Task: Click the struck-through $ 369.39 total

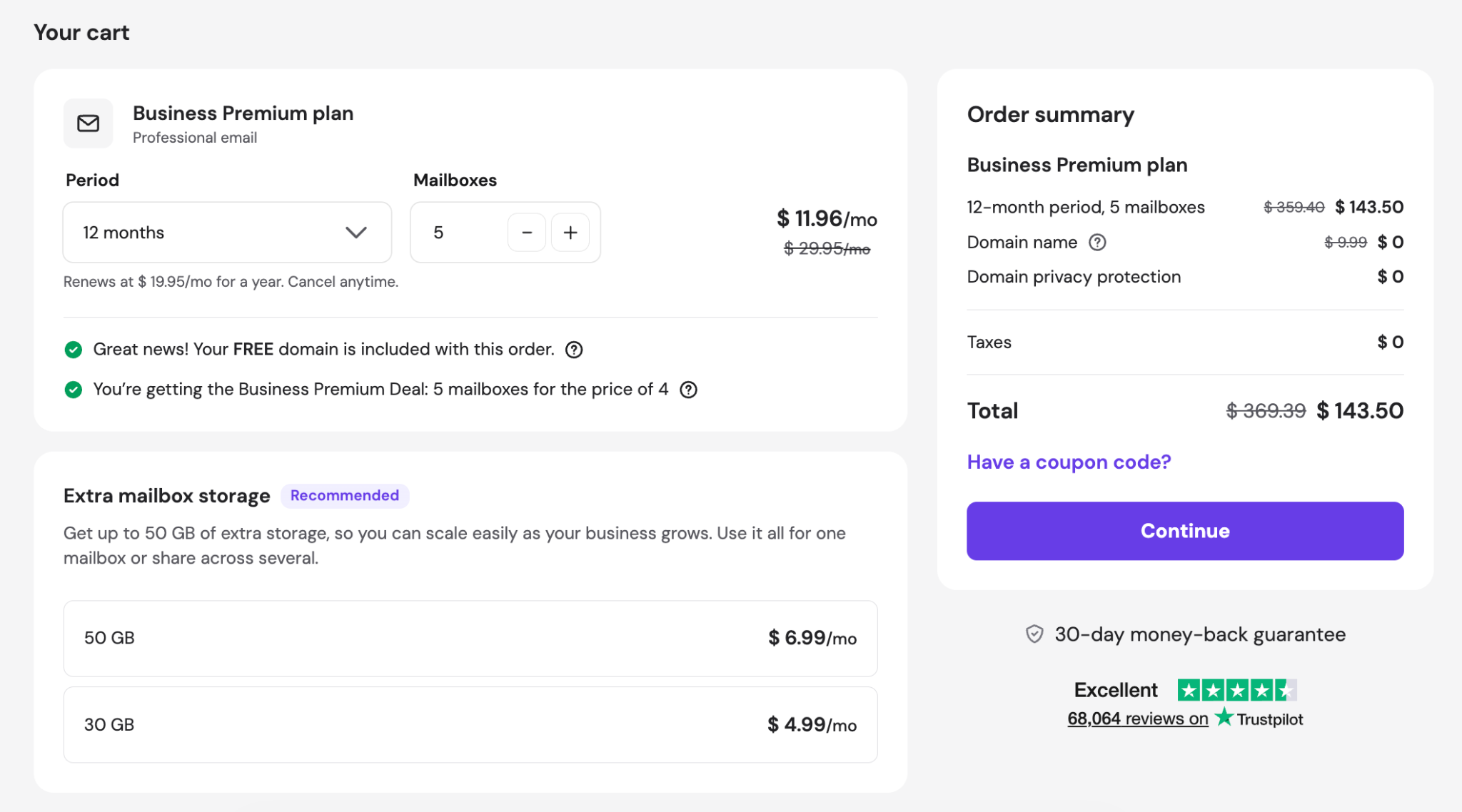Action: [x=1266, y=411]
